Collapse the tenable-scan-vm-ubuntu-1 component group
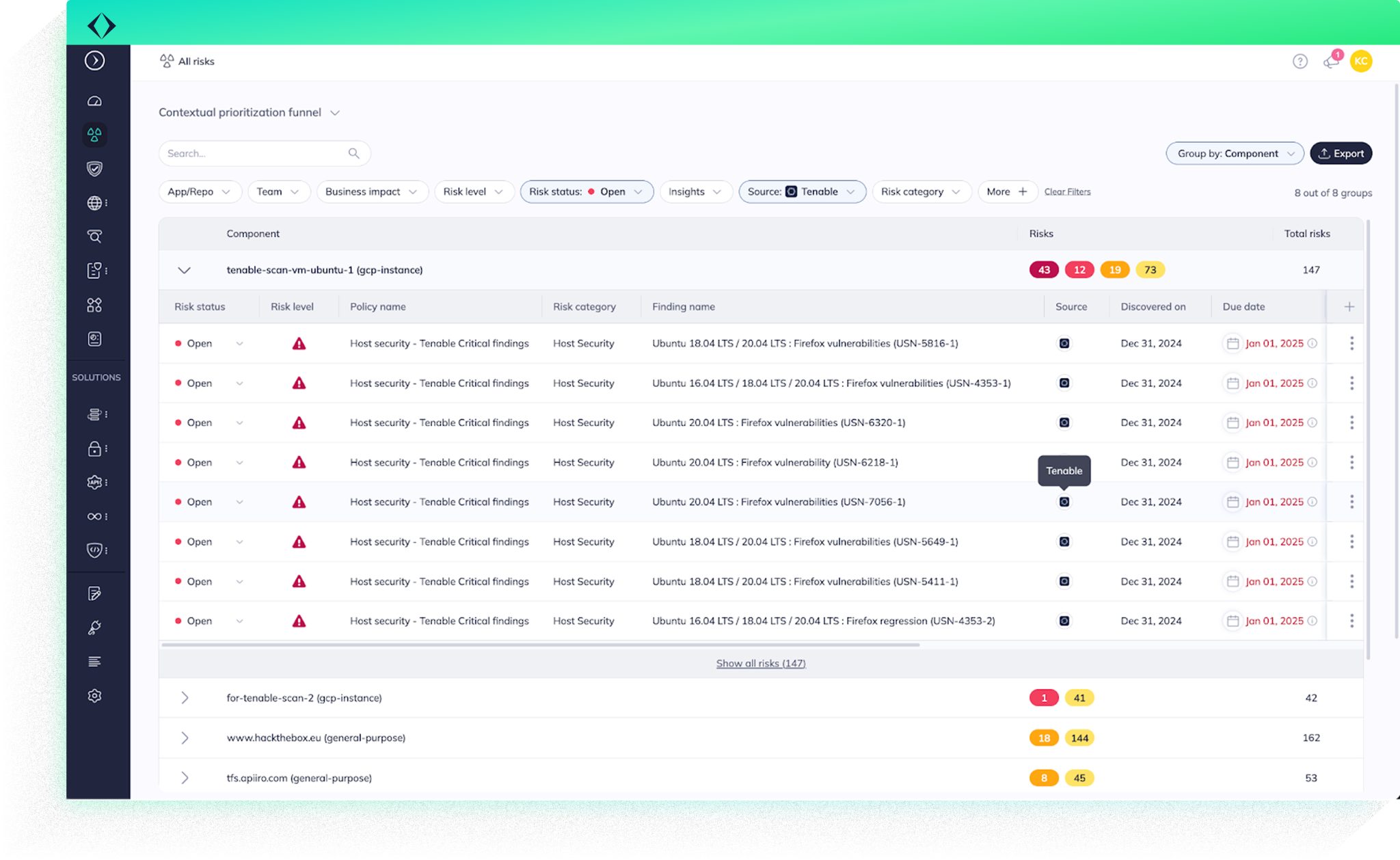The width and height of the screenshot is (1400, 860). (183, 269)
